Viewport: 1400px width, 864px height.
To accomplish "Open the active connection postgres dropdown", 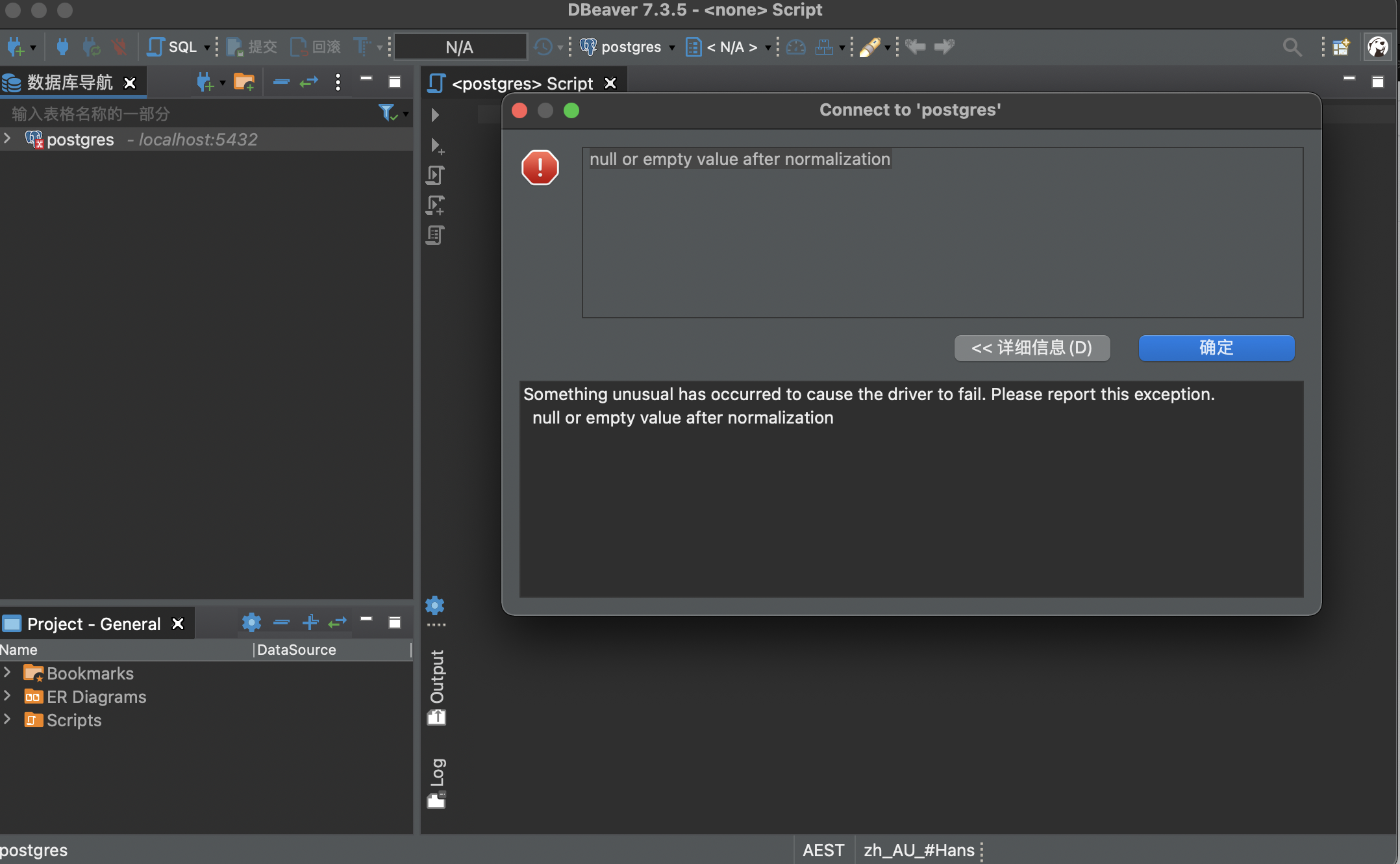I will tap(627, 47).
